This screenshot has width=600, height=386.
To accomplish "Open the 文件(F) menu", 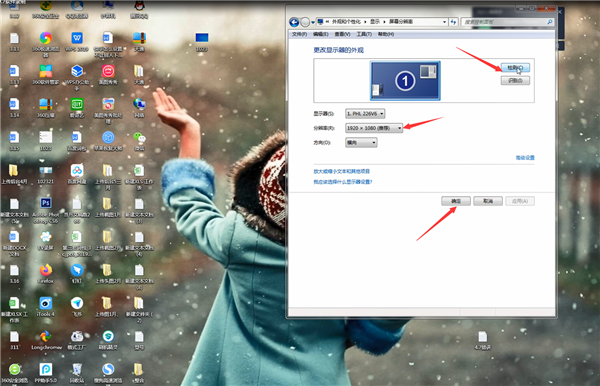I will point(299,34).
